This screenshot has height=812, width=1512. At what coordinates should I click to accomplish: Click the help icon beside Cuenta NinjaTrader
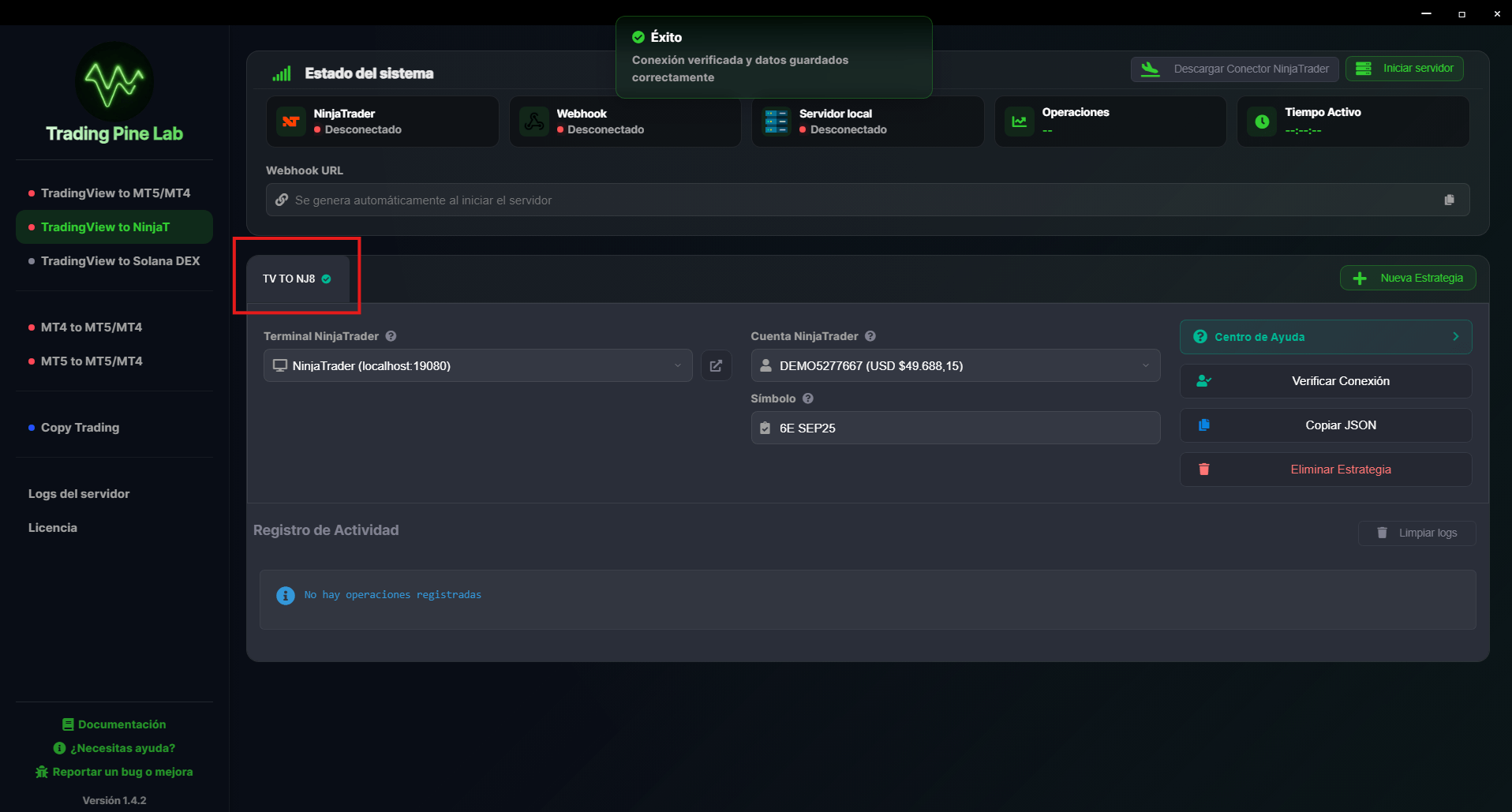pos(870,336)
